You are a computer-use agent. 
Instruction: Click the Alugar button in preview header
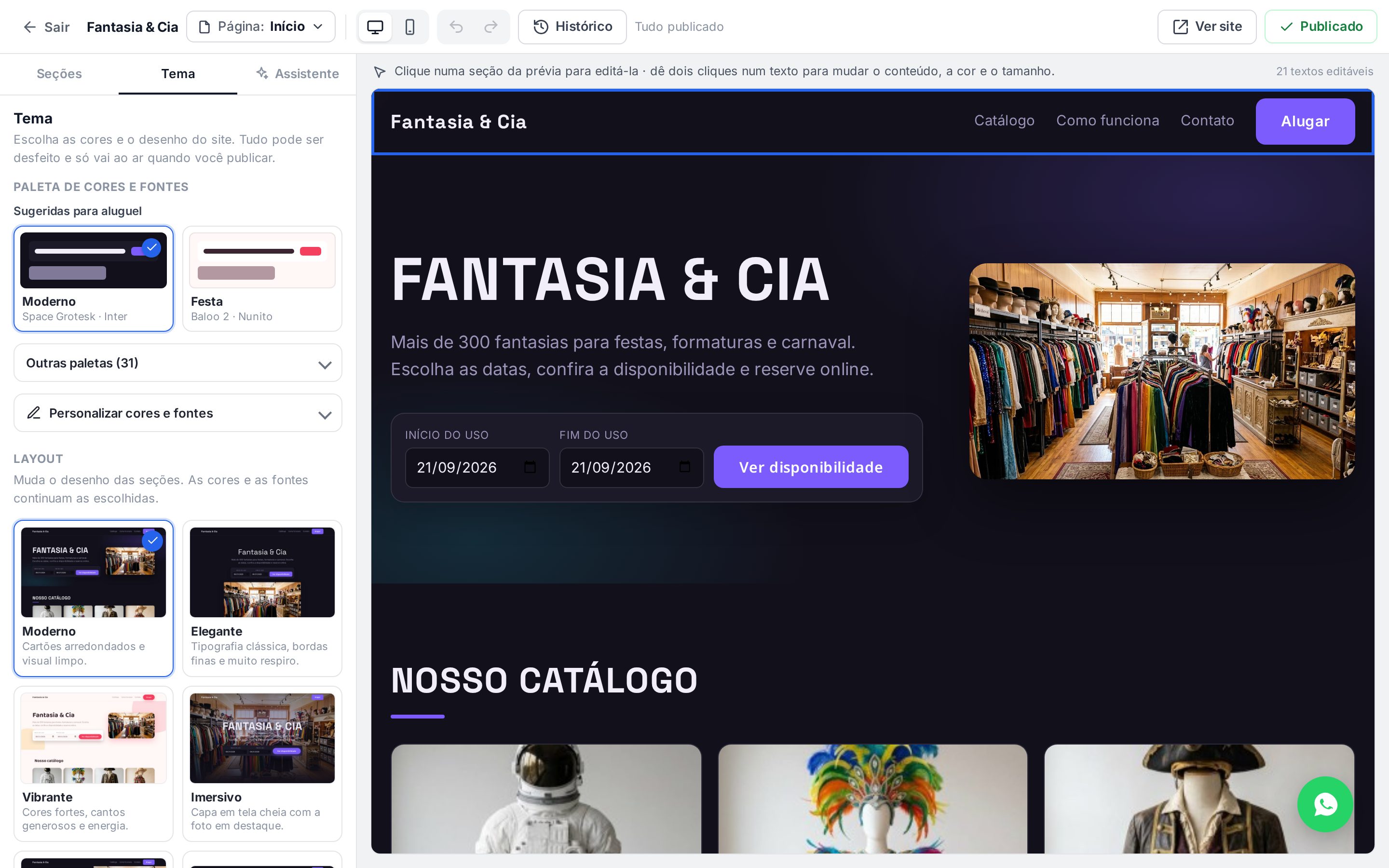pos(1305,121)
